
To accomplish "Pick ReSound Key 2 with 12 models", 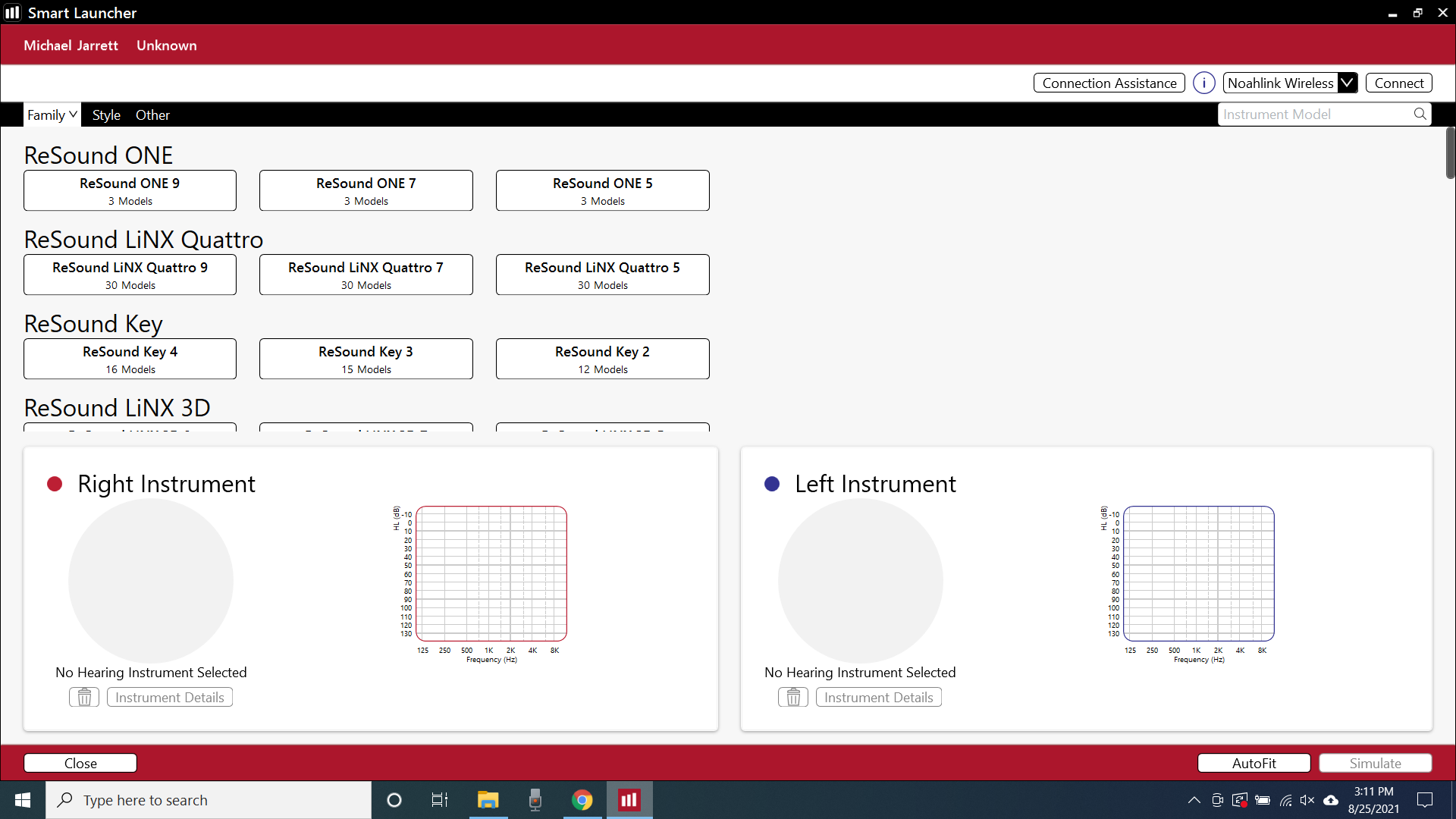I will coord(602,359).
